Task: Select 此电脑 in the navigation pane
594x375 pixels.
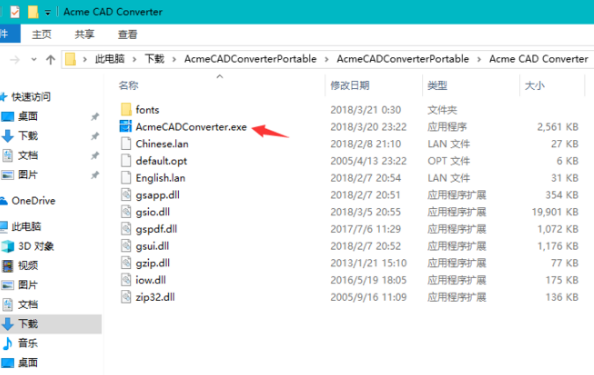Action: pyautogui.click(x=26, y=227)
